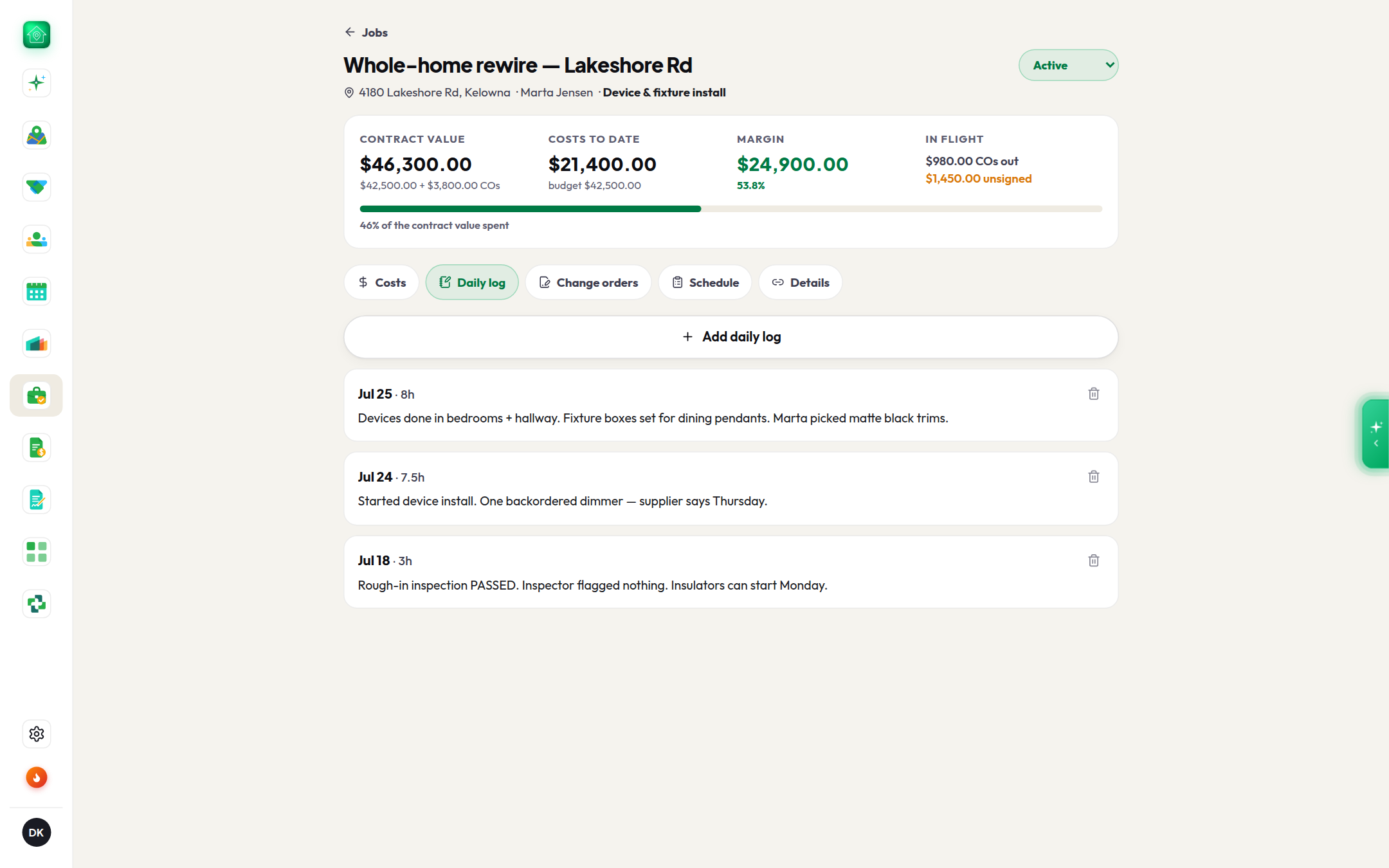Viewport: 1389px width, 868px height.
Task: Switch to the Change orders tab
Action: coord(588,282)
